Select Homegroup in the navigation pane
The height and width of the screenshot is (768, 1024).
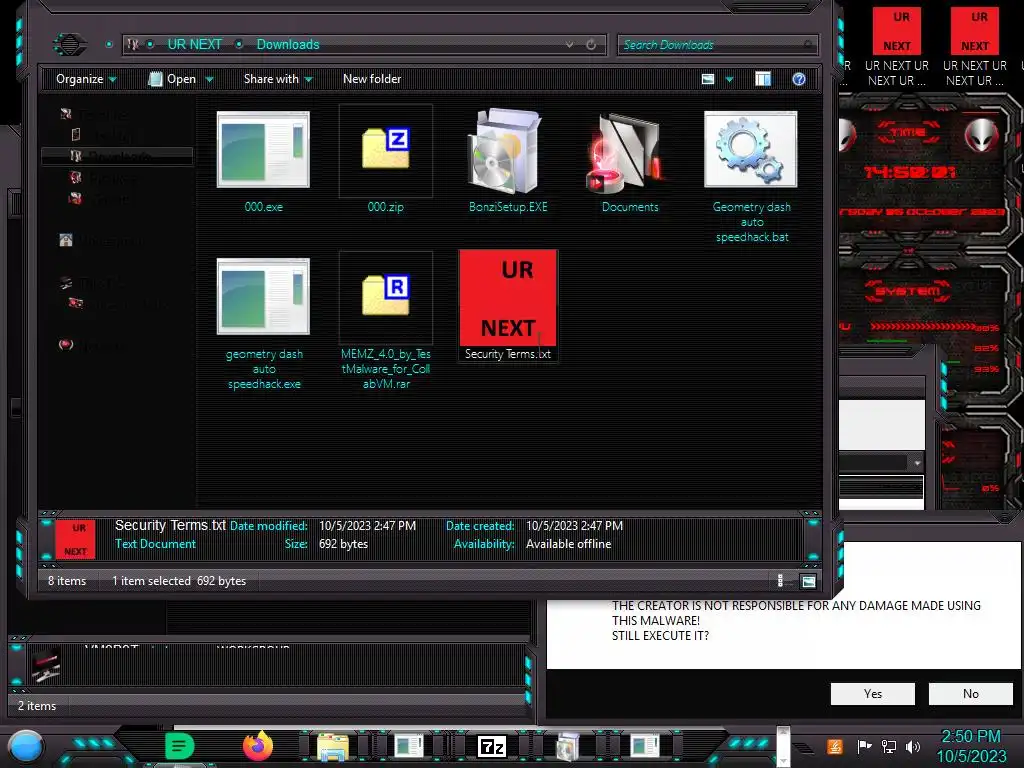[103, 240]
